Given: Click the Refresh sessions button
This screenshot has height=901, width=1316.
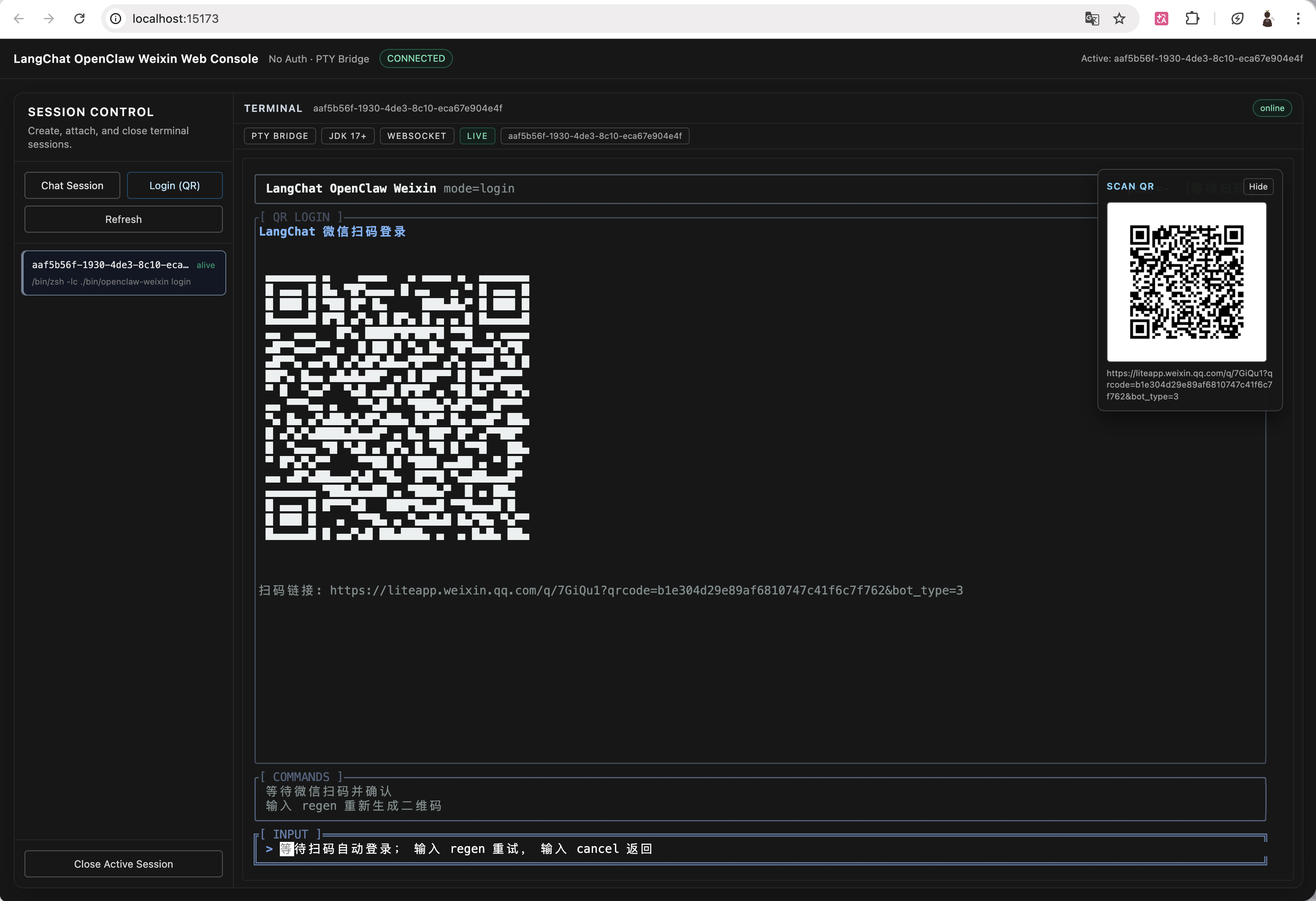Looking at the screenshot, I should tap(123, 219).
